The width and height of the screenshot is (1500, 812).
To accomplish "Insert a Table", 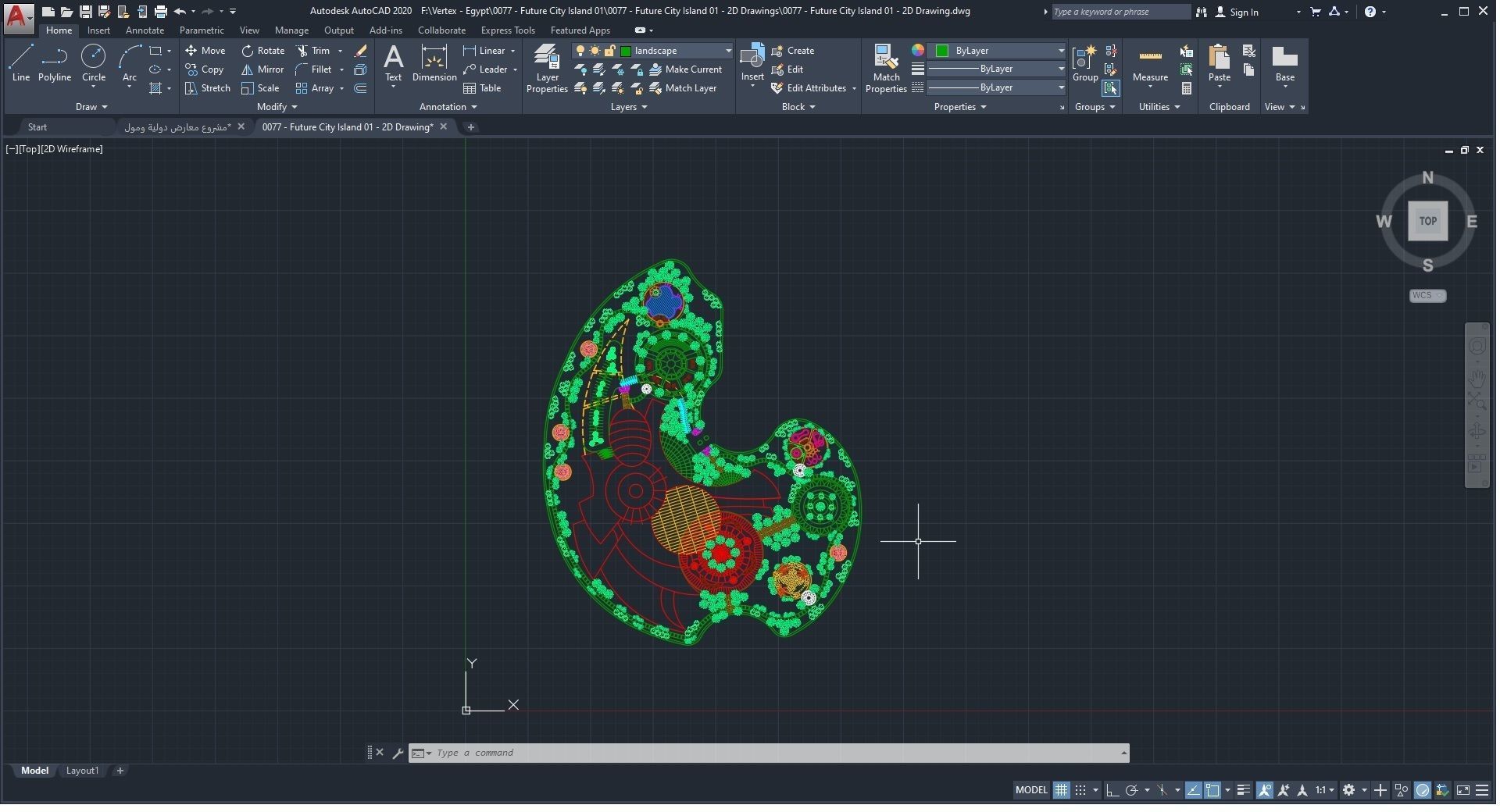I will pos(482,88).
